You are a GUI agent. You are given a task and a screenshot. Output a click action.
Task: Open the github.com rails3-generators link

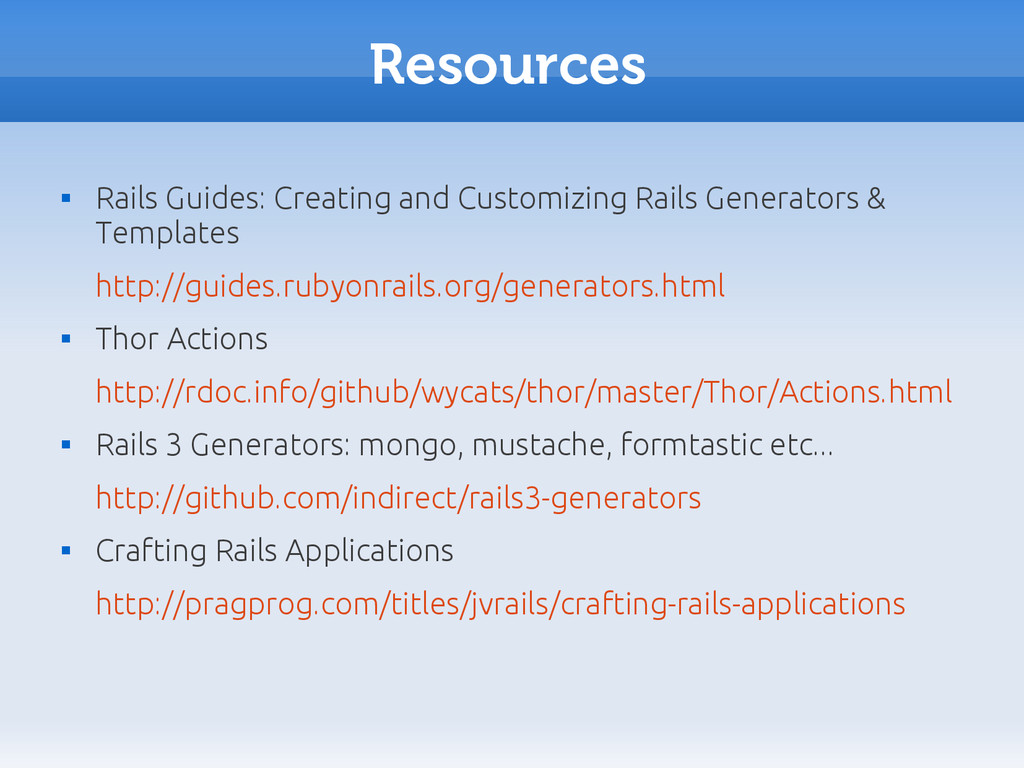398,498
